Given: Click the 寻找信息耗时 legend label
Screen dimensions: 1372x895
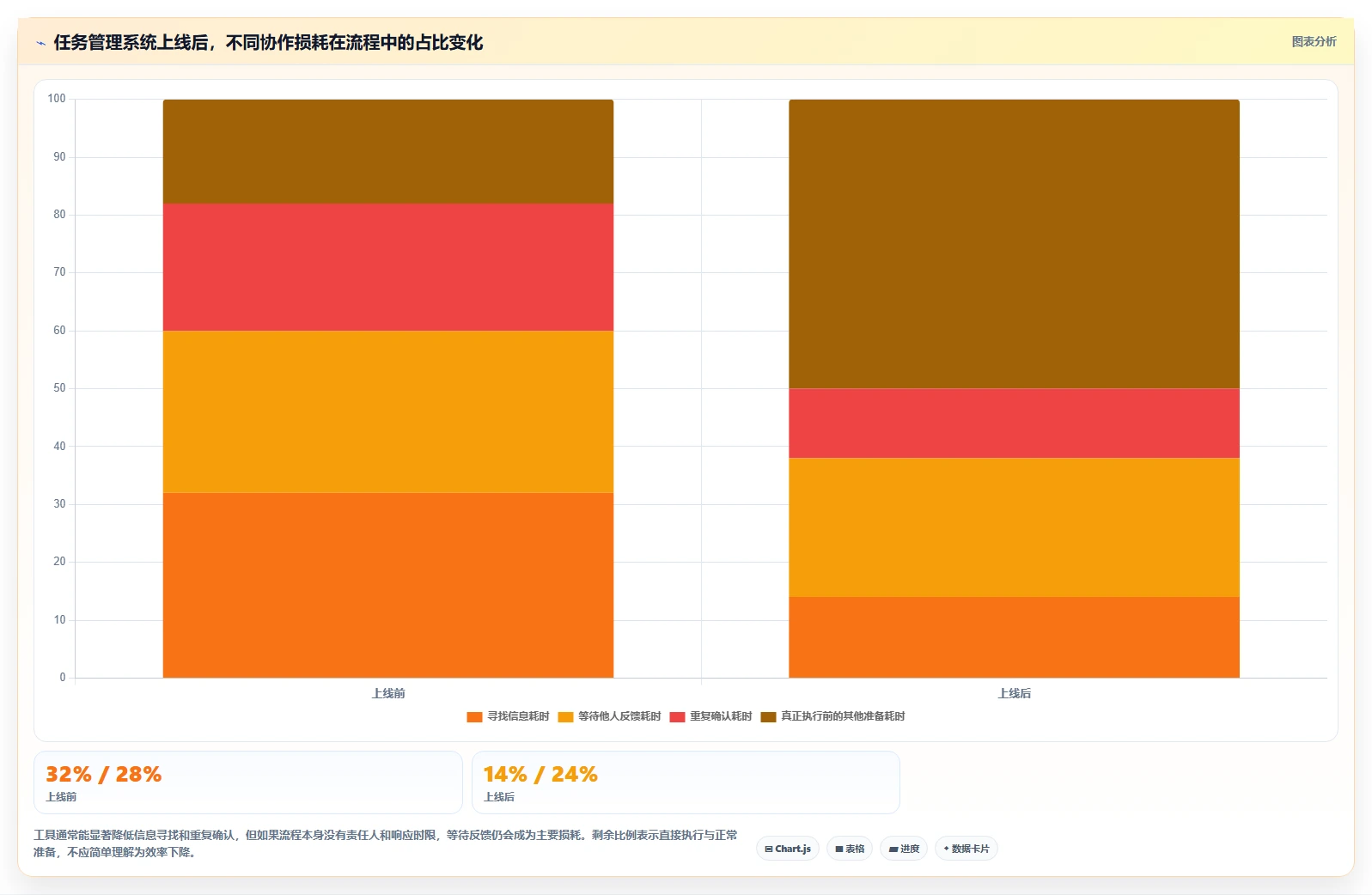Looking at the screenshot, I should 518,716.
